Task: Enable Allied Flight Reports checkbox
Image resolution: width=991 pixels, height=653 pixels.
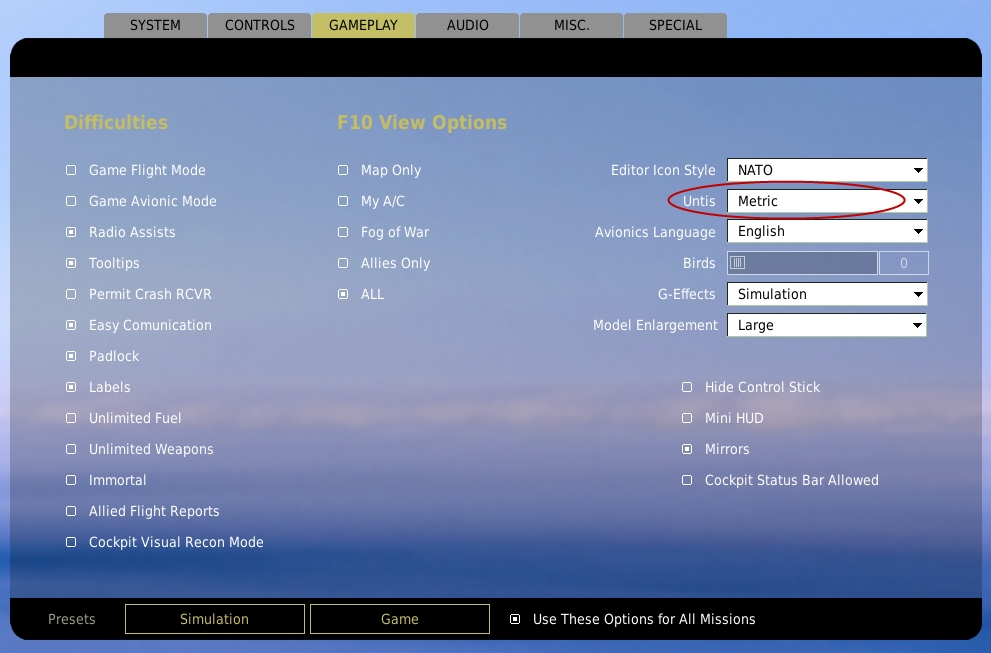Action: [71, 511]
